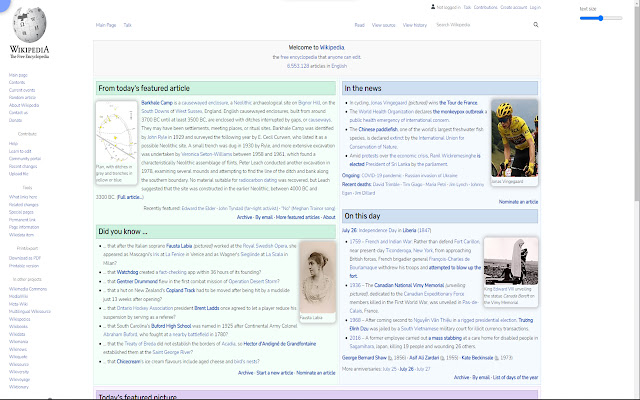This screenshot has width=640, height=400.
Task: Click the user icon beside Not logged in
Action: (x=433, y=7)
